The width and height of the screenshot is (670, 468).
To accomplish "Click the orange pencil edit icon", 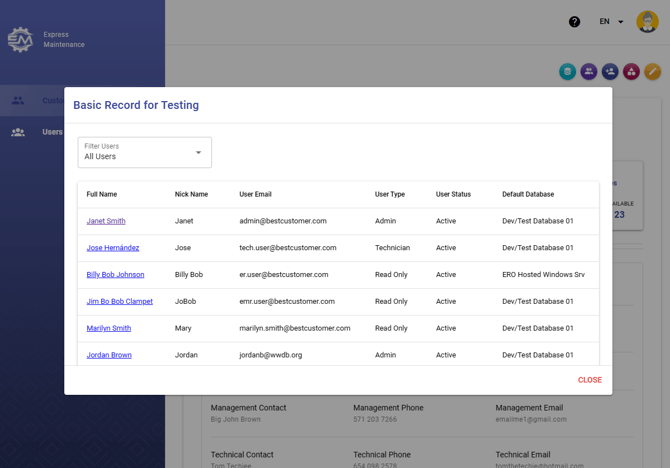I will [652, 72].
